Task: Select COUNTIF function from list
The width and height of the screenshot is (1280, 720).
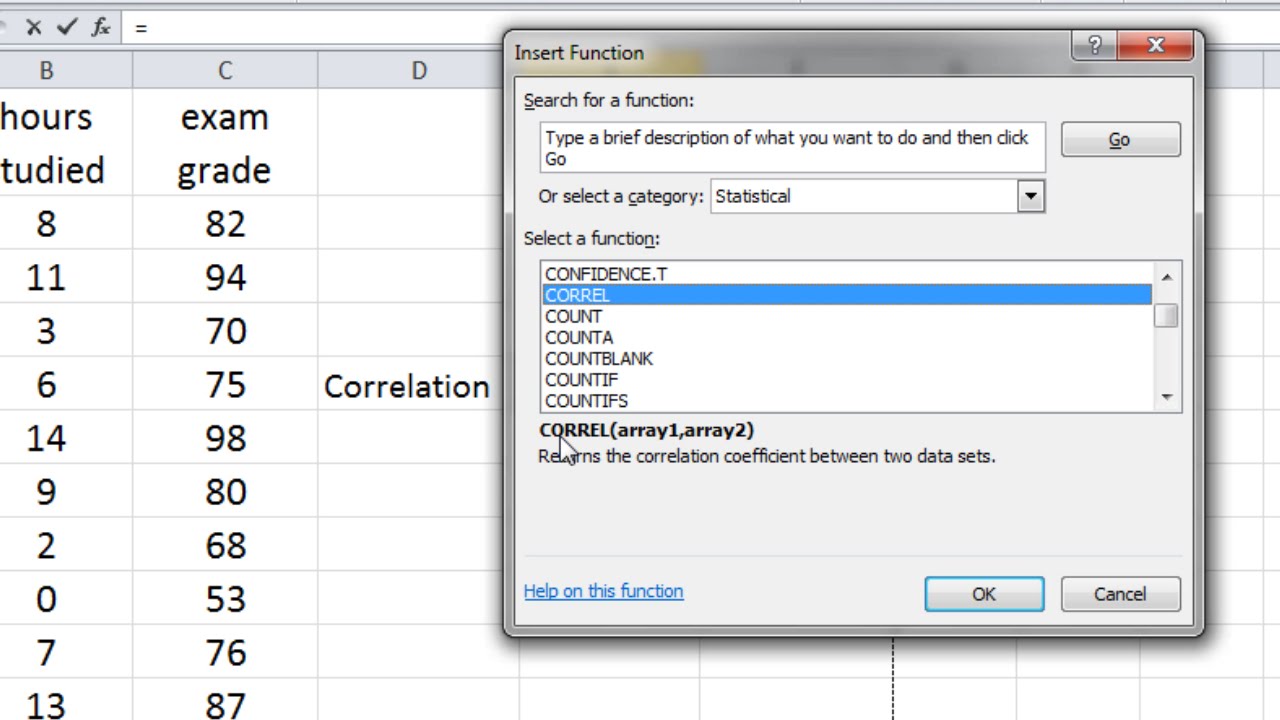Action: coord(581,380)
